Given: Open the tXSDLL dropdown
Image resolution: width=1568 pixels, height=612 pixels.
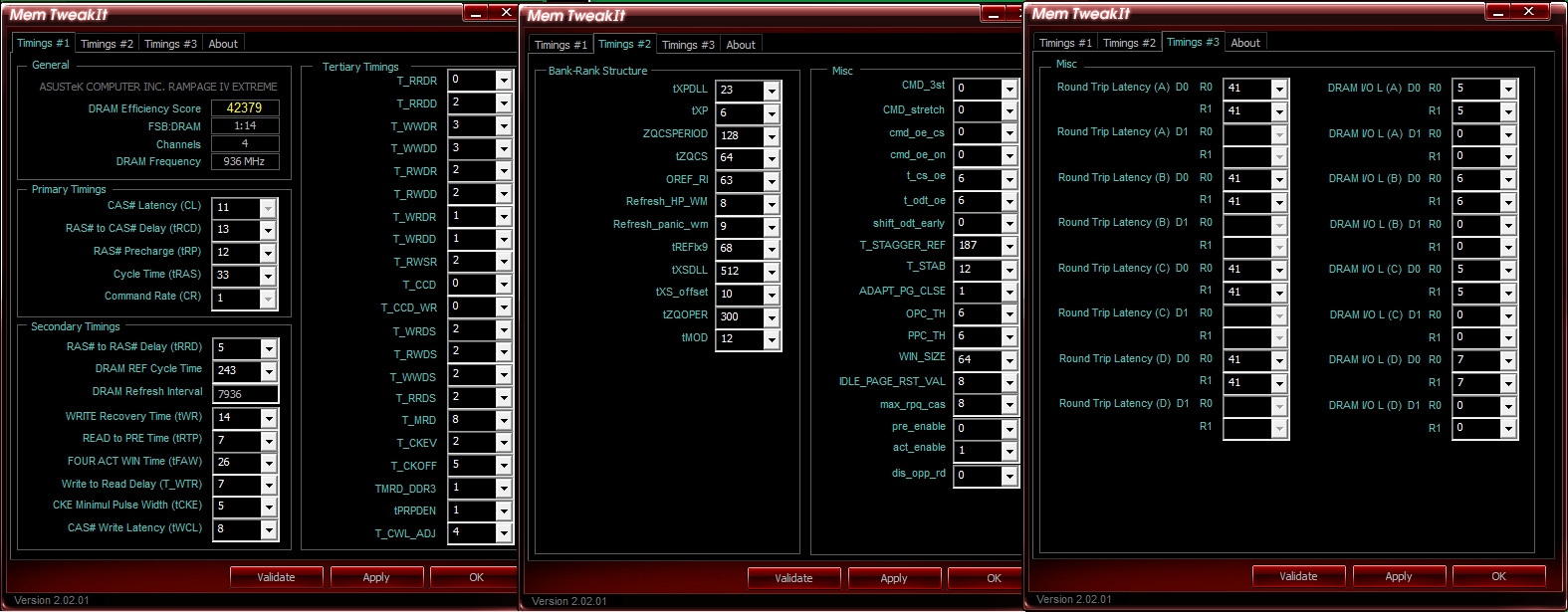Looking at the screenshot, I should 772,272.
